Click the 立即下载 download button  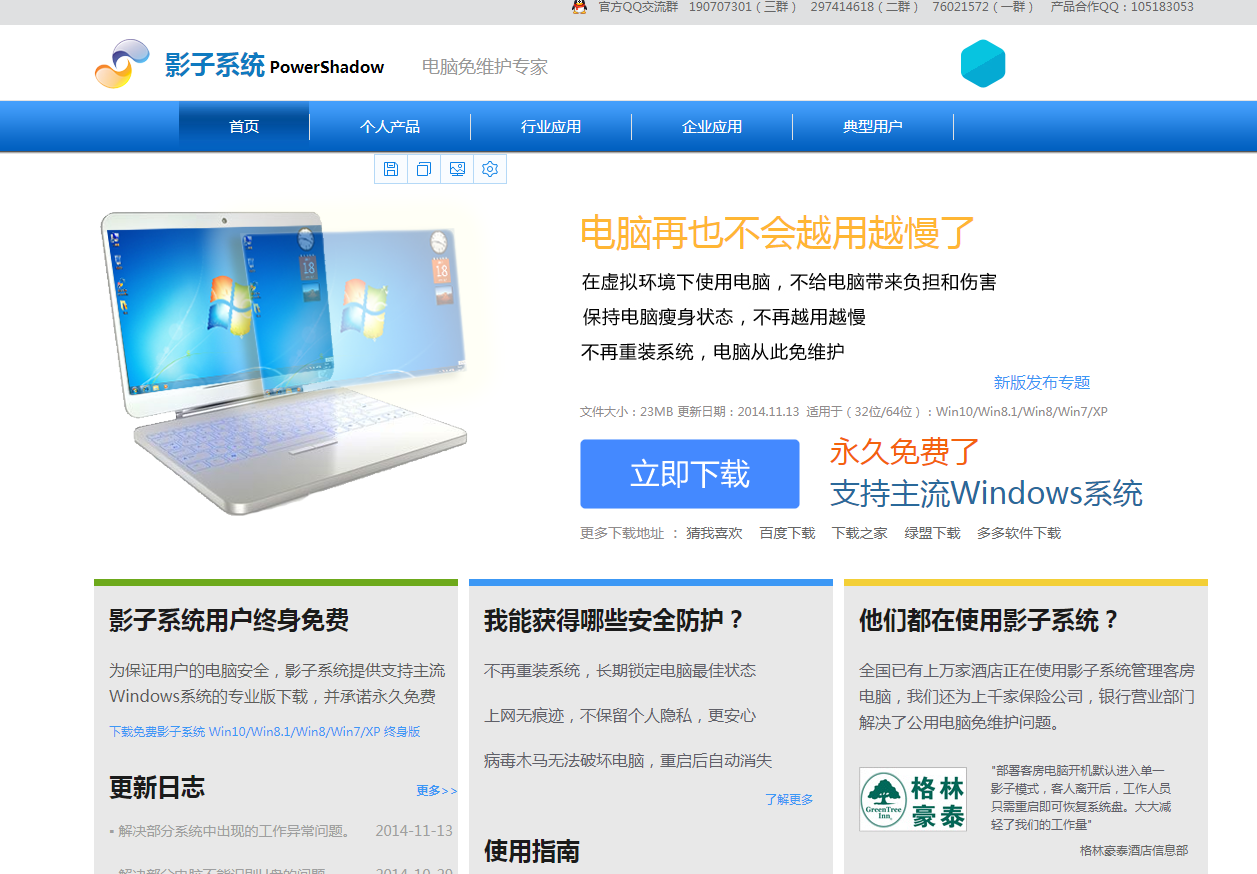pyautogui.click(x=690, y=474)
